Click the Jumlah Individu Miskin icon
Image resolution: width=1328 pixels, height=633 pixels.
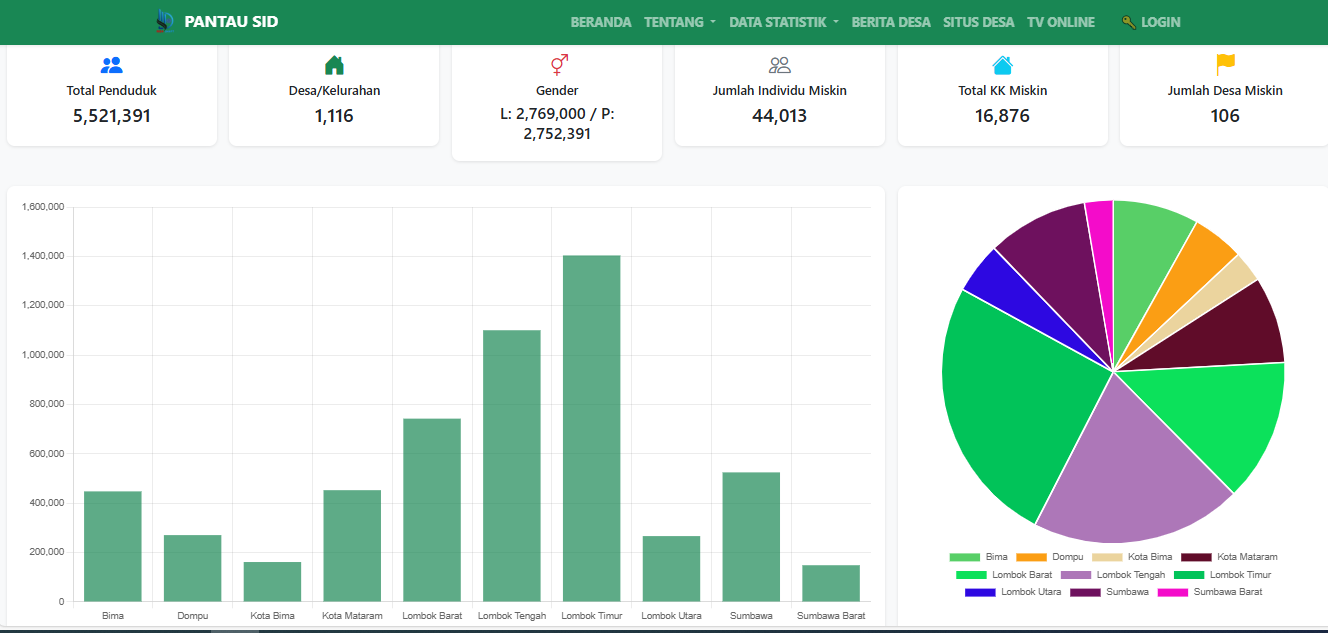click(x=780, y=66)
